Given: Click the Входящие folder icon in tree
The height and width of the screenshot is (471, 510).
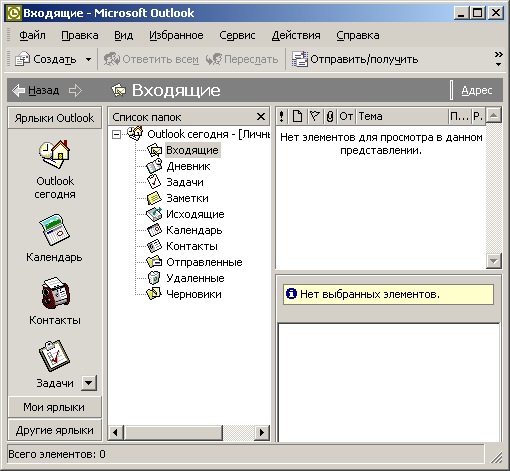Looking at the screenshot, I should [x=155, y=150].
